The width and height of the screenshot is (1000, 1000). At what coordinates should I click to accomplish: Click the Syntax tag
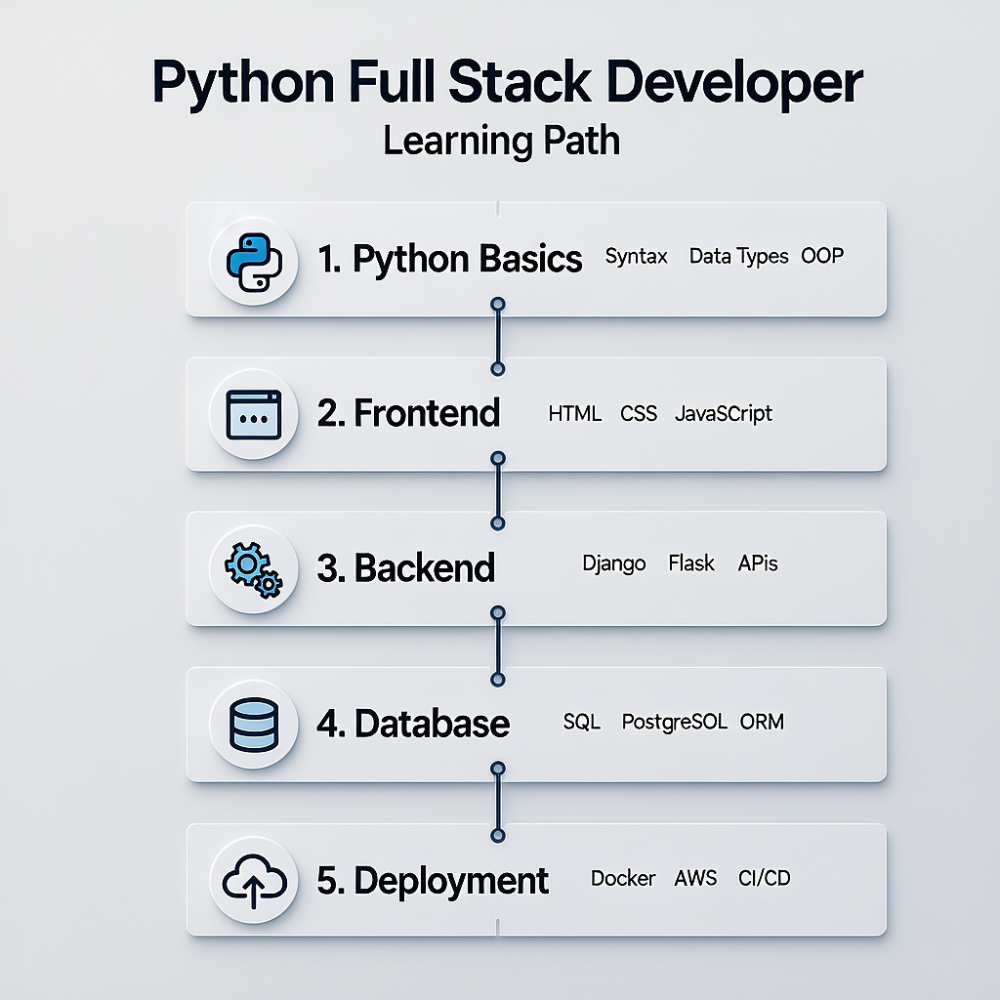pyautogui.click(x=635, y=257)
